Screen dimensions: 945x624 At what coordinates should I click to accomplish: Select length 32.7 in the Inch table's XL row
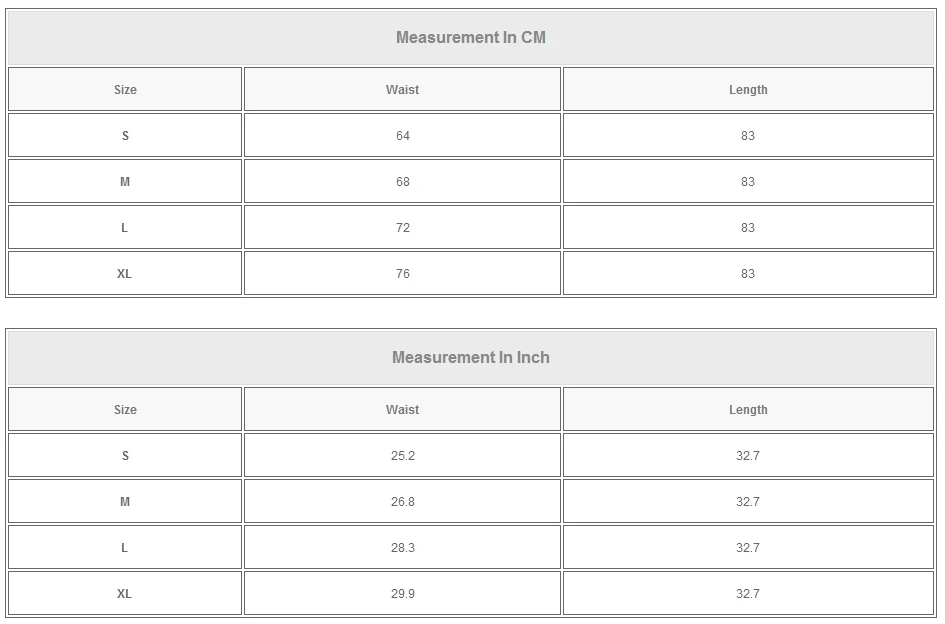pos(748,594)
